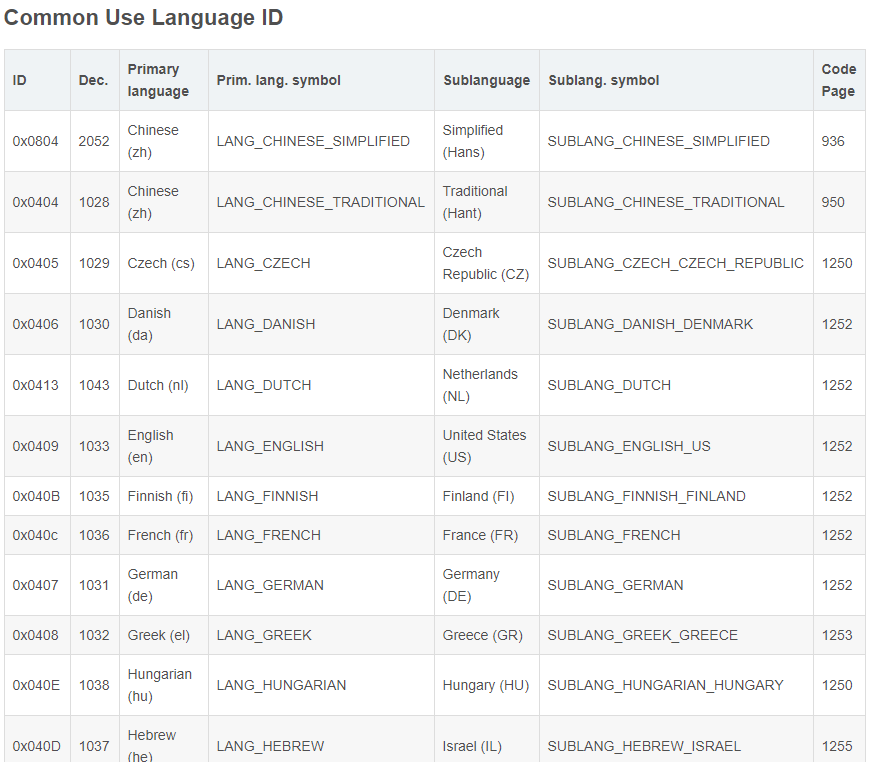Click the LANG_CHINESE_TRADITIONAL cell
This screenshot has width=877, height=762.
pos(320,202)
